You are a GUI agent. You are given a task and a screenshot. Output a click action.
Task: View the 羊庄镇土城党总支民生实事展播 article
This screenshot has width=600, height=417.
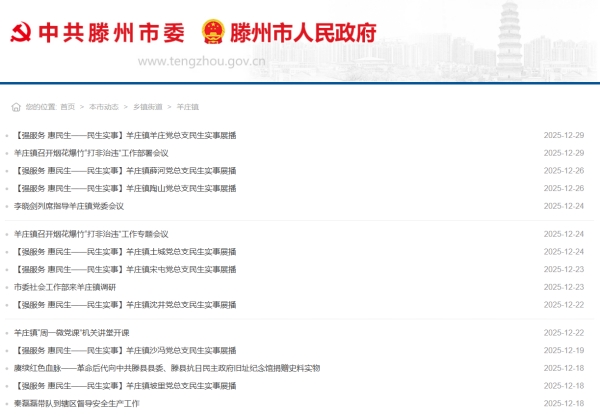click(125, 251)
